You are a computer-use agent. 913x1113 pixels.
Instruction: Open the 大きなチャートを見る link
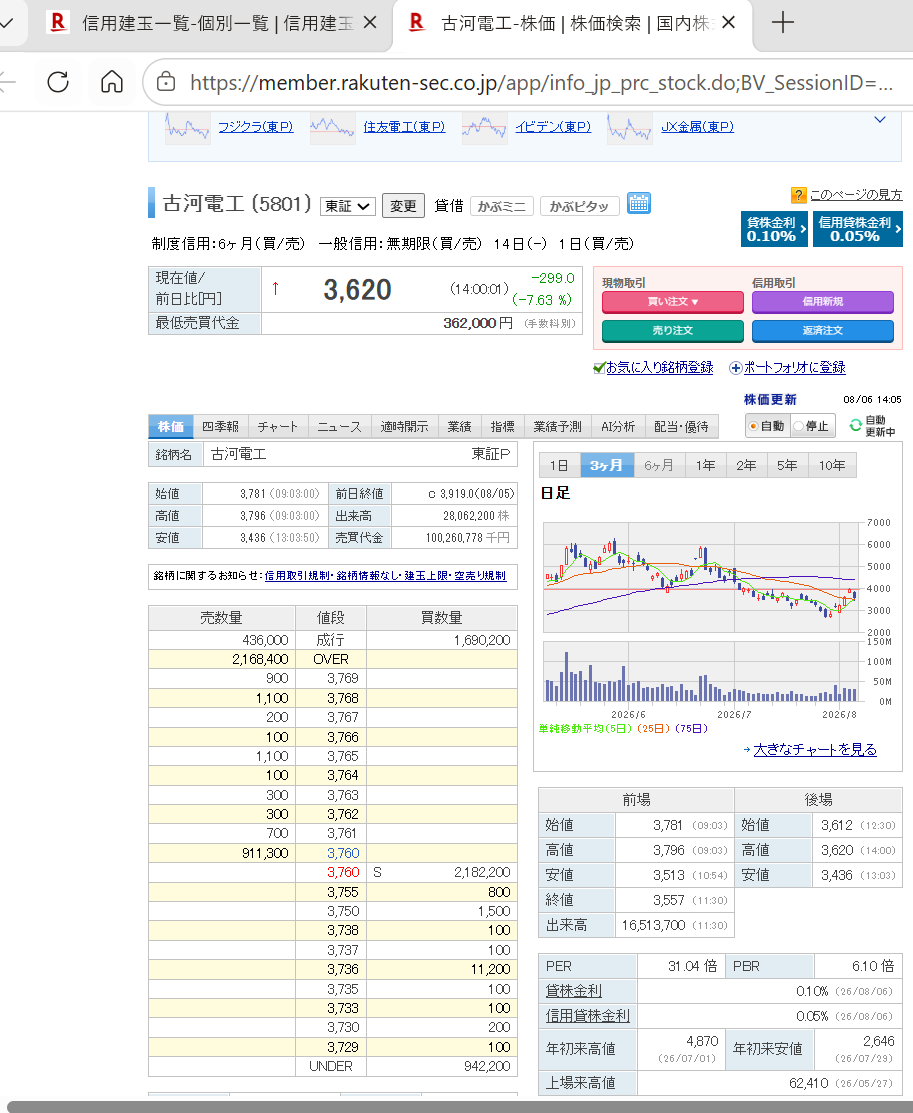[815, 750]
